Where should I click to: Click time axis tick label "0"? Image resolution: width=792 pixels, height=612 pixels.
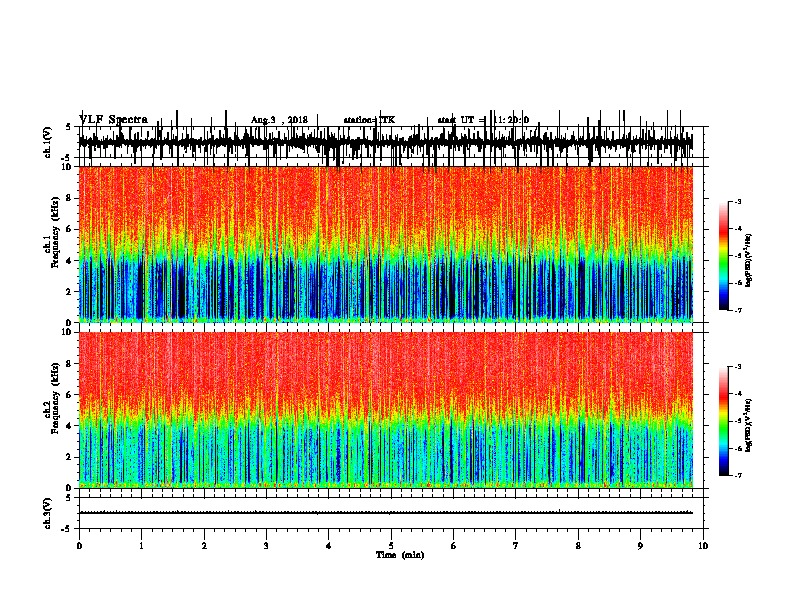click(79, 546)
